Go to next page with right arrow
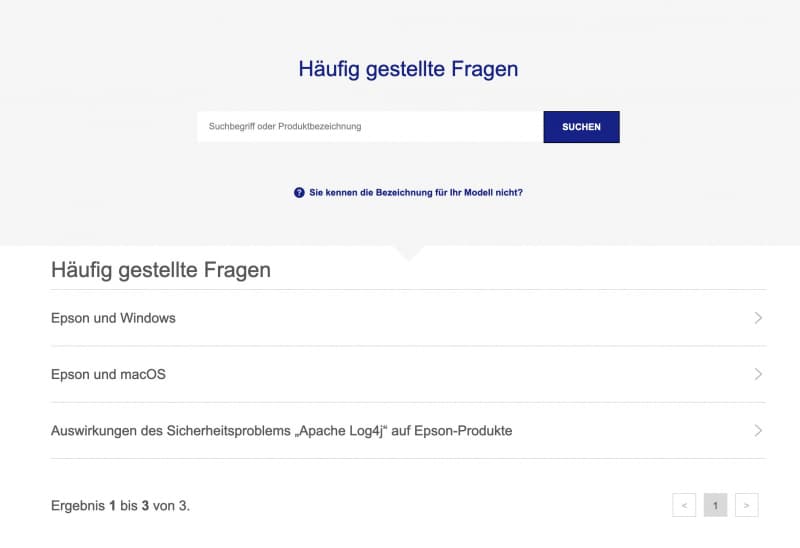The height and width of the screenshot is (548, 800). 746,505
